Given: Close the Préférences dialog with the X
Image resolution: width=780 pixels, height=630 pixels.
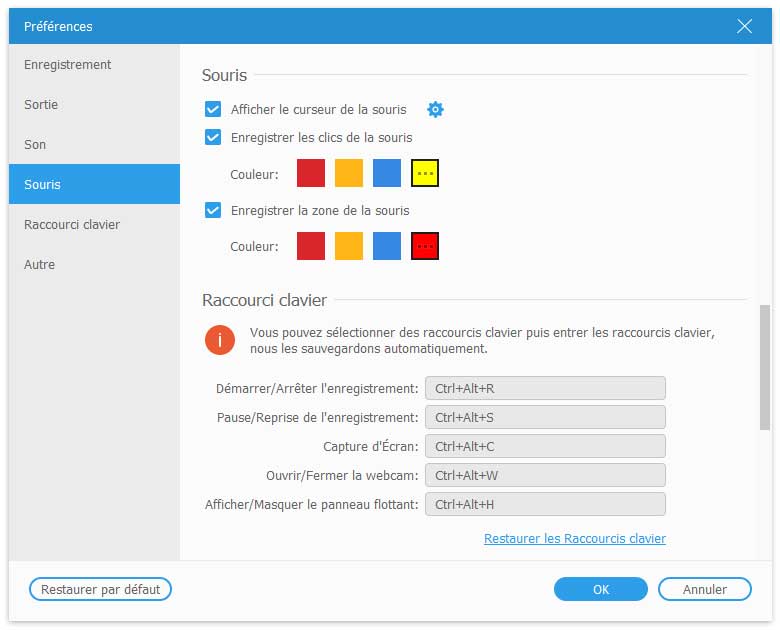Looking at the screenshot, I should [x=744, y=26].
